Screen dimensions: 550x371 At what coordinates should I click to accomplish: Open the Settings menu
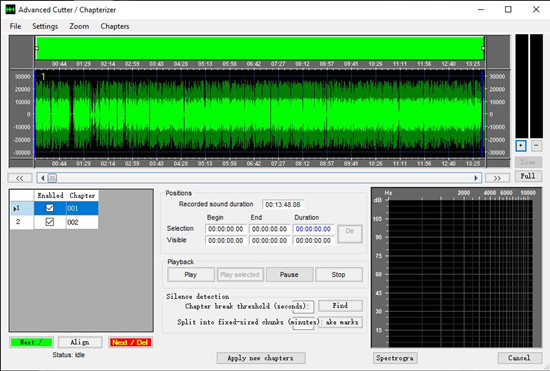(x=45, y=26)
